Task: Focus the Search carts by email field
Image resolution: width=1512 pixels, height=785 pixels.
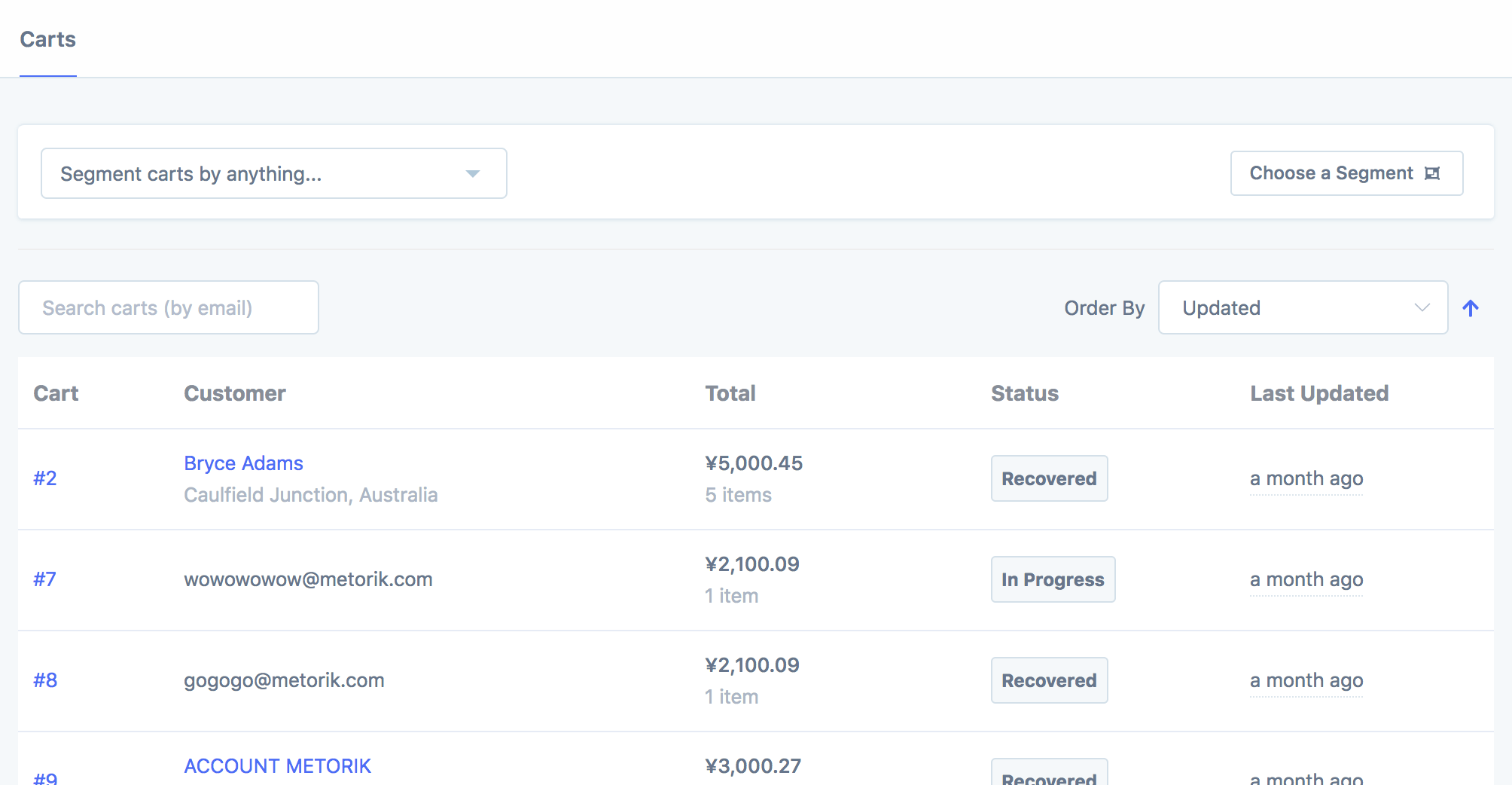Action: tap(169, 308)
